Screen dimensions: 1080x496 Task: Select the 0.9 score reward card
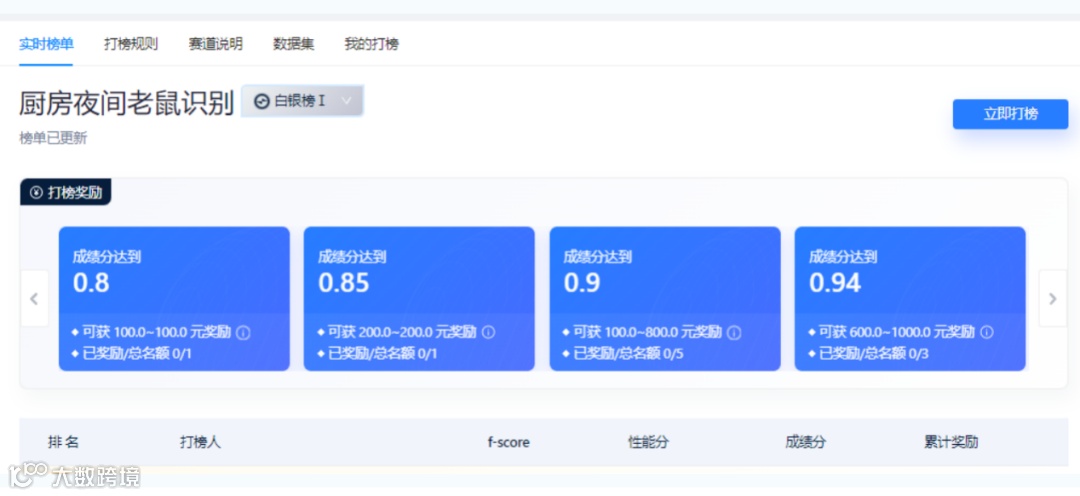point(665,299)
